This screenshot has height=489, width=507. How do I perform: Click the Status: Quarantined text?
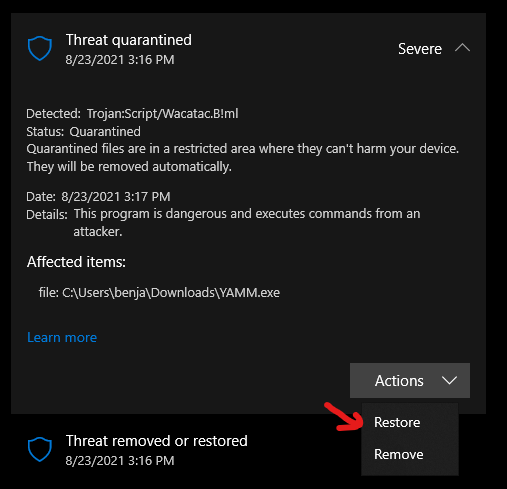pyautogui.click(x=83, y=132)
